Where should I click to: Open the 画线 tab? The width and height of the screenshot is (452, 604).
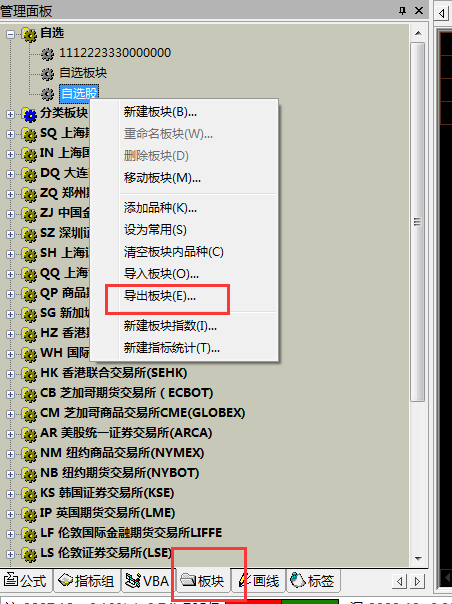click(x=259, y=581)
